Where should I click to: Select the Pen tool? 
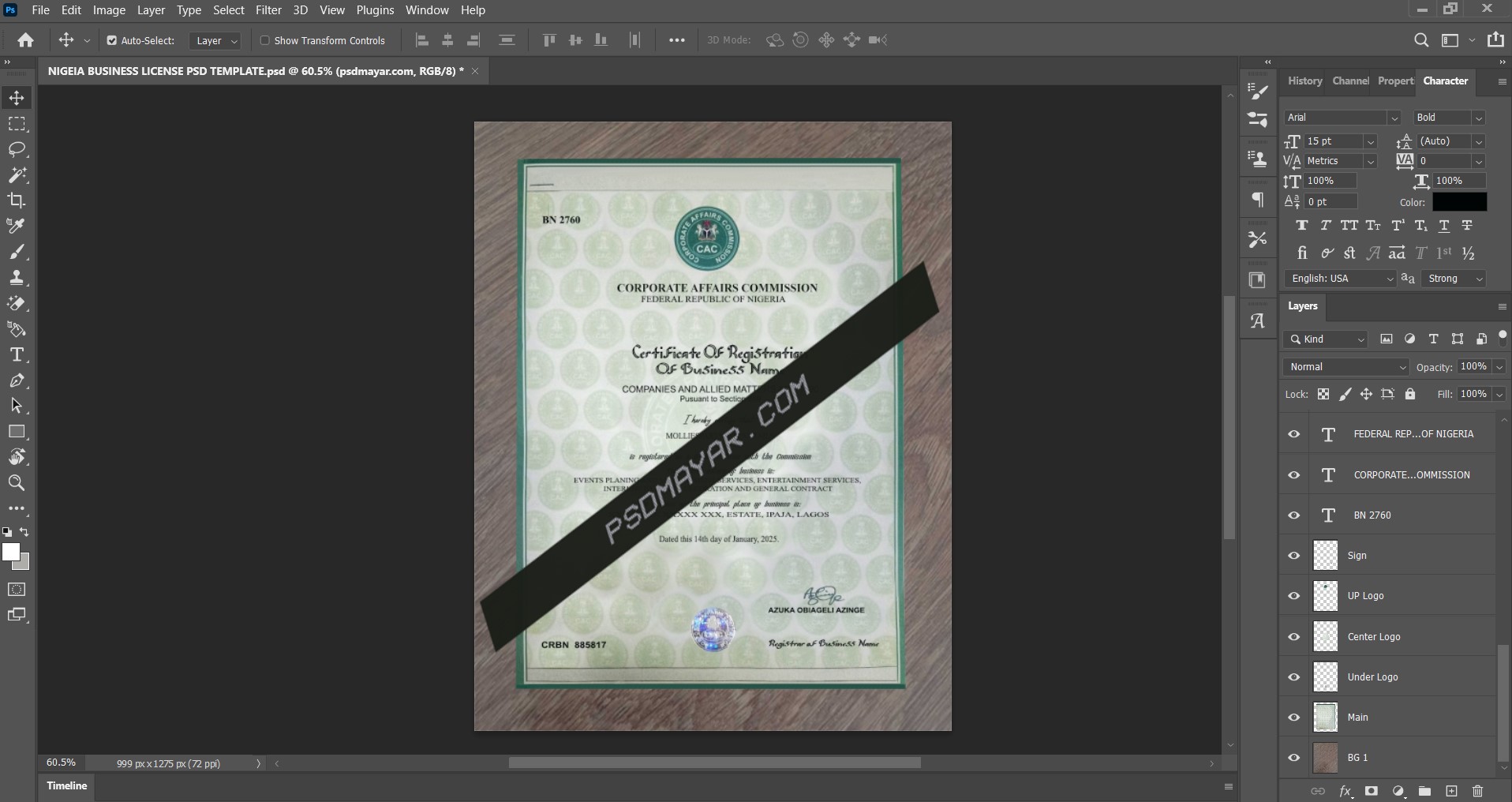[17, 380]
